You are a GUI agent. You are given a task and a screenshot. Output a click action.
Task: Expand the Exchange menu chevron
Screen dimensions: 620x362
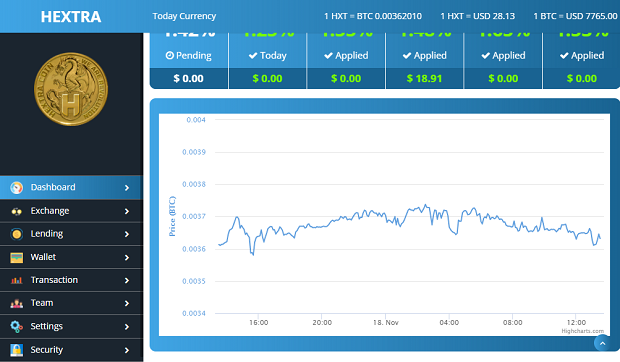point(127,211)
